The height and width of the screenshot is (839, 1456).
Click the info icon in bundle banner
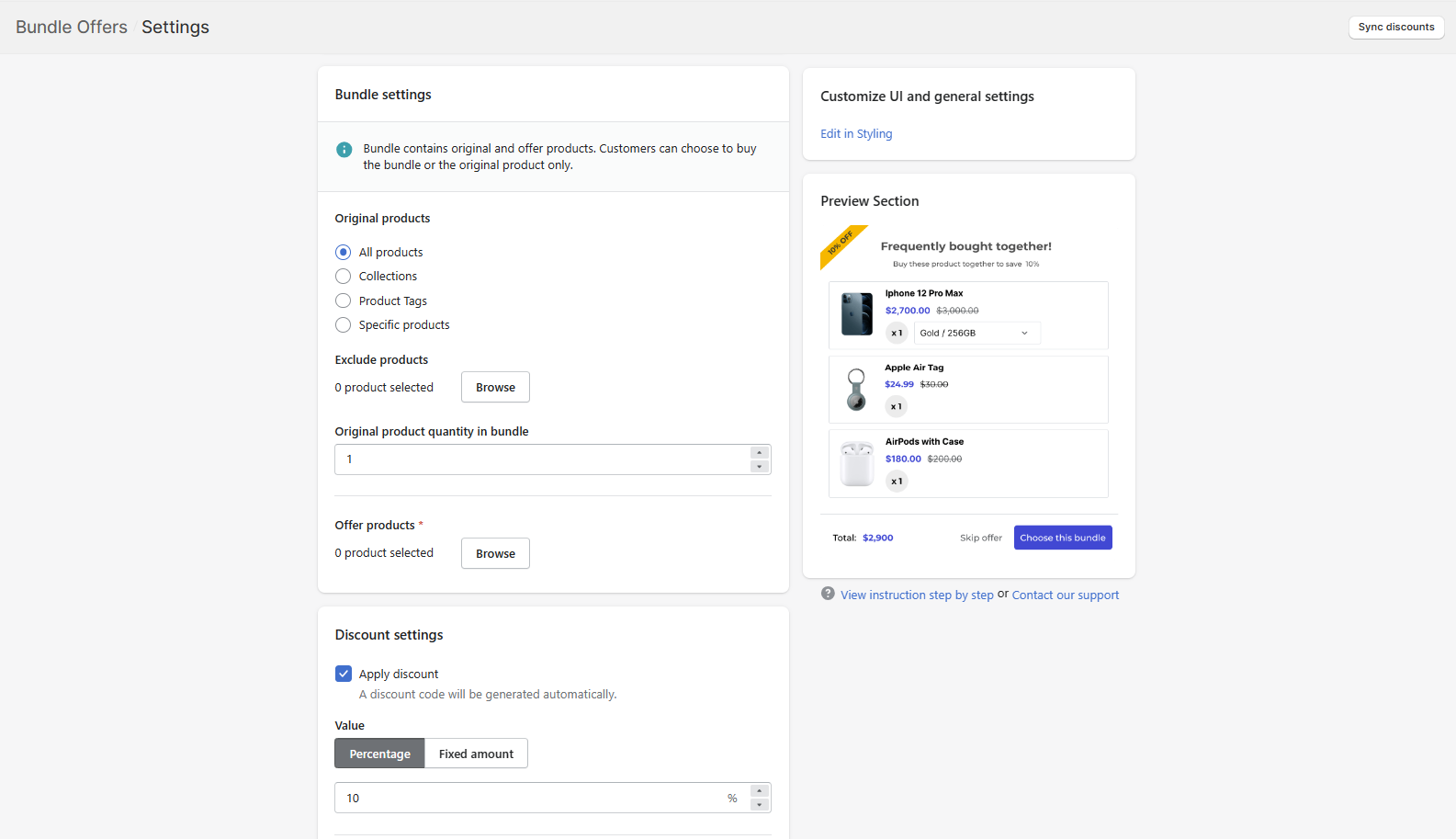coord(344,149)
